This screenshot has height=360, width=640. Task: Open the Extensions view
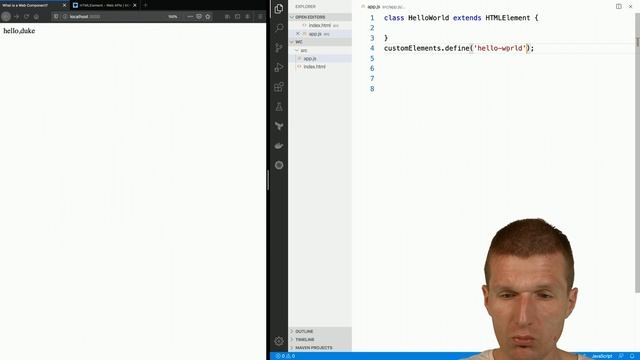point(279,87)
